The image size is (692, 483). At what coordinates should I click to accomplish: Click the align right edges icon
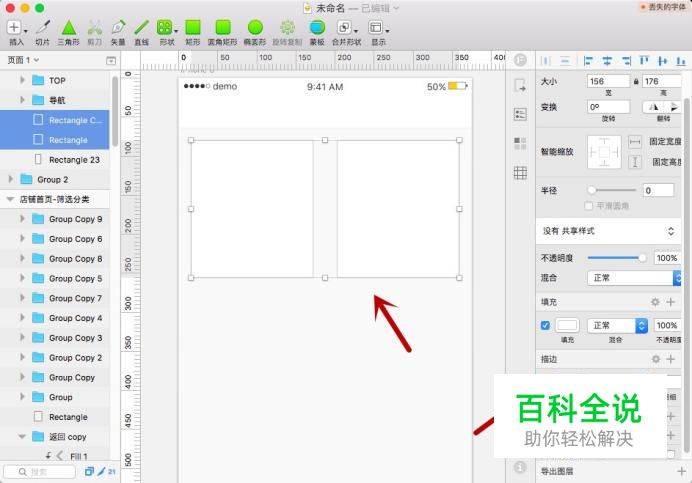(x=626, y=60)
